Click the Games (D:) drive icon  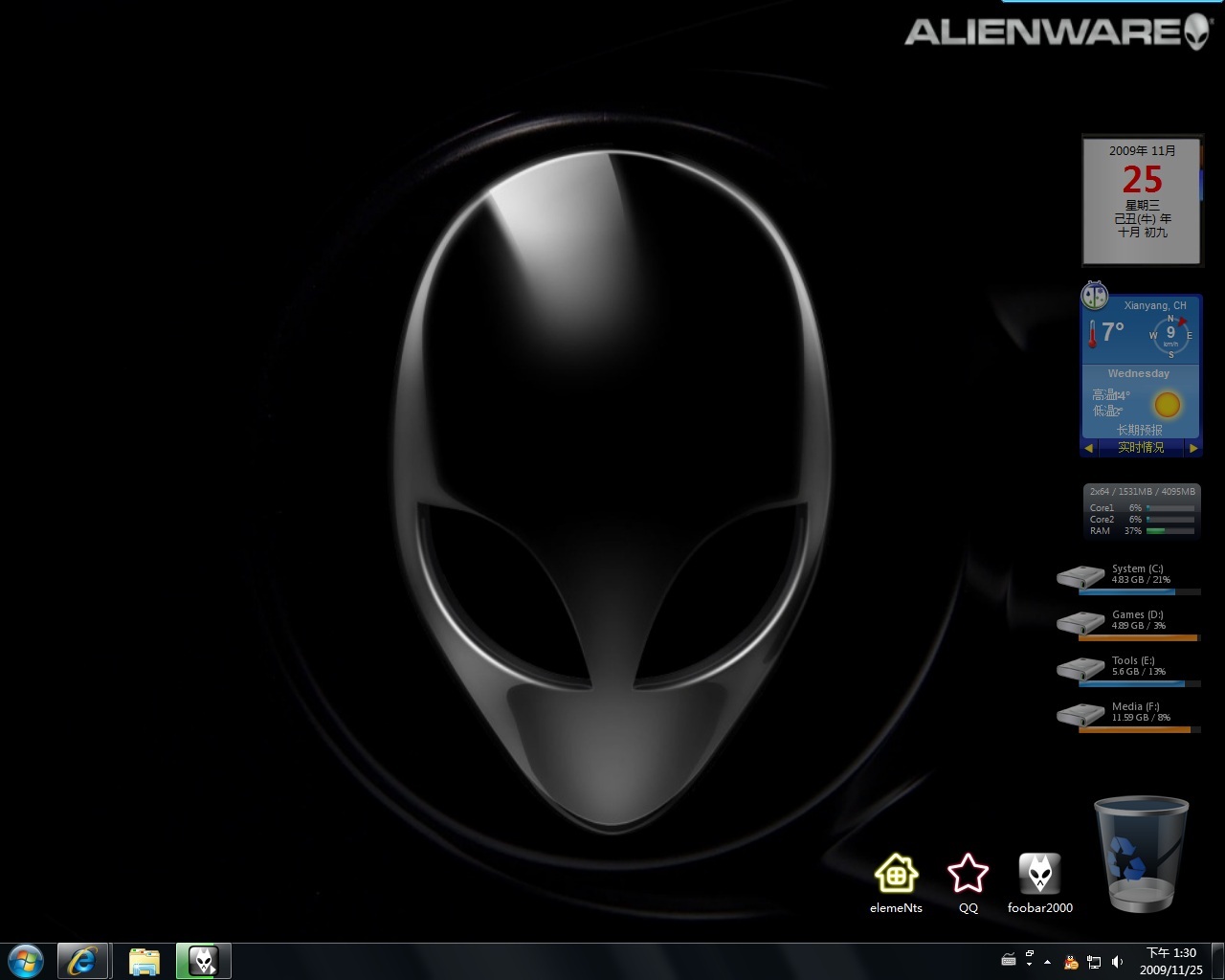pos(1080,623)
